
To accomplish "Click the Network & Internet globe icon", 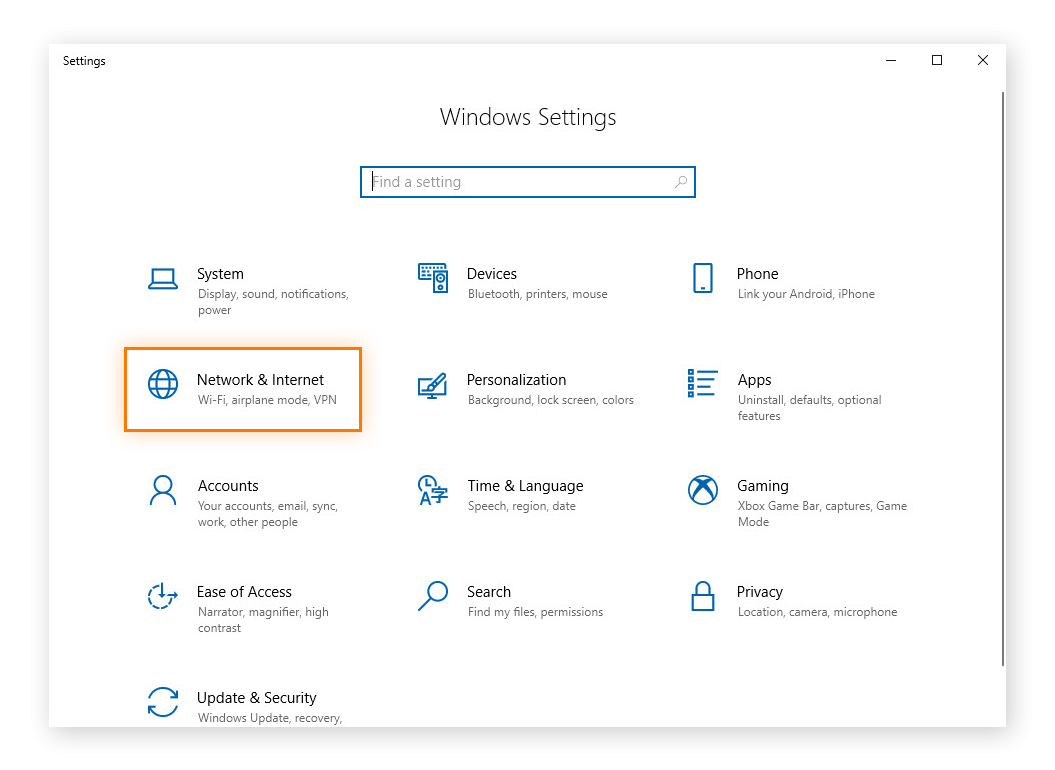I will (163, 384).
